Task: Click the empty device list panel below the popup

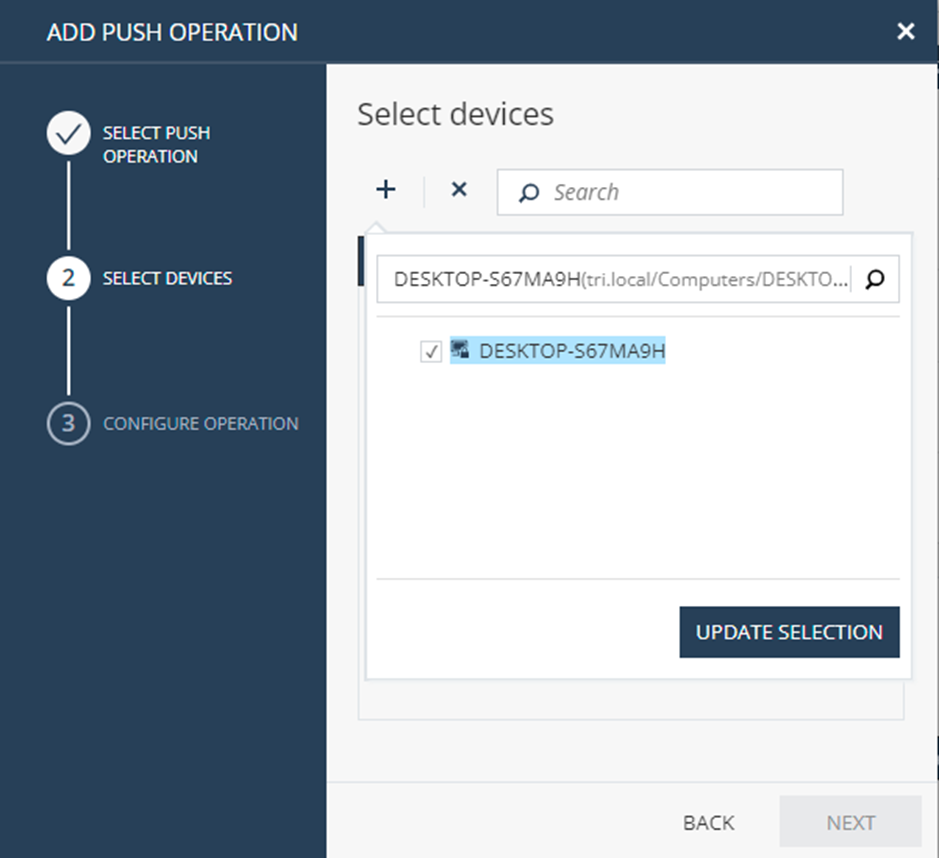Action: [630, 699]
